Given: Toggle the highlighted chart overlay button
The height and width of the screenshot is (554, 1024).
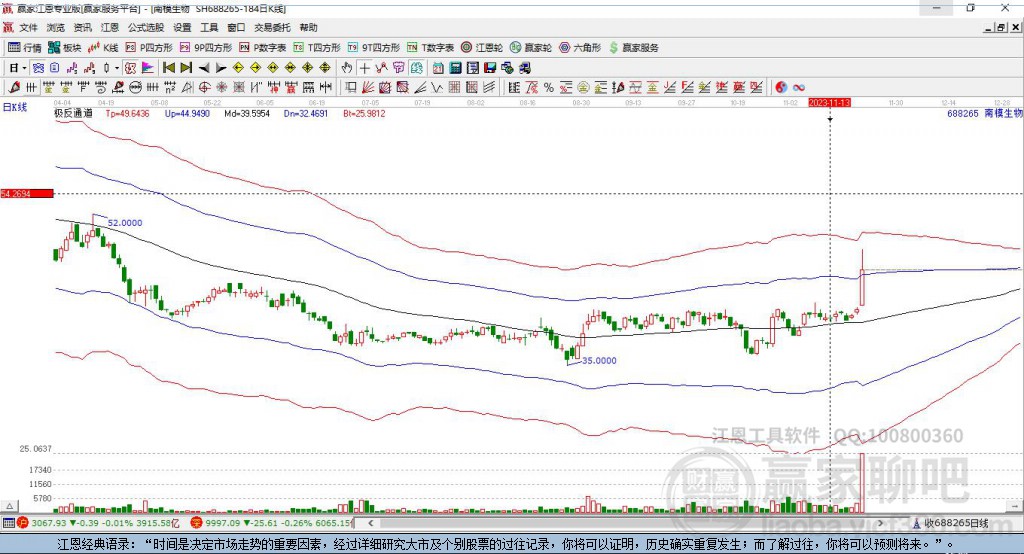Looking at the screenshot, I should click(x=38, y=68).
